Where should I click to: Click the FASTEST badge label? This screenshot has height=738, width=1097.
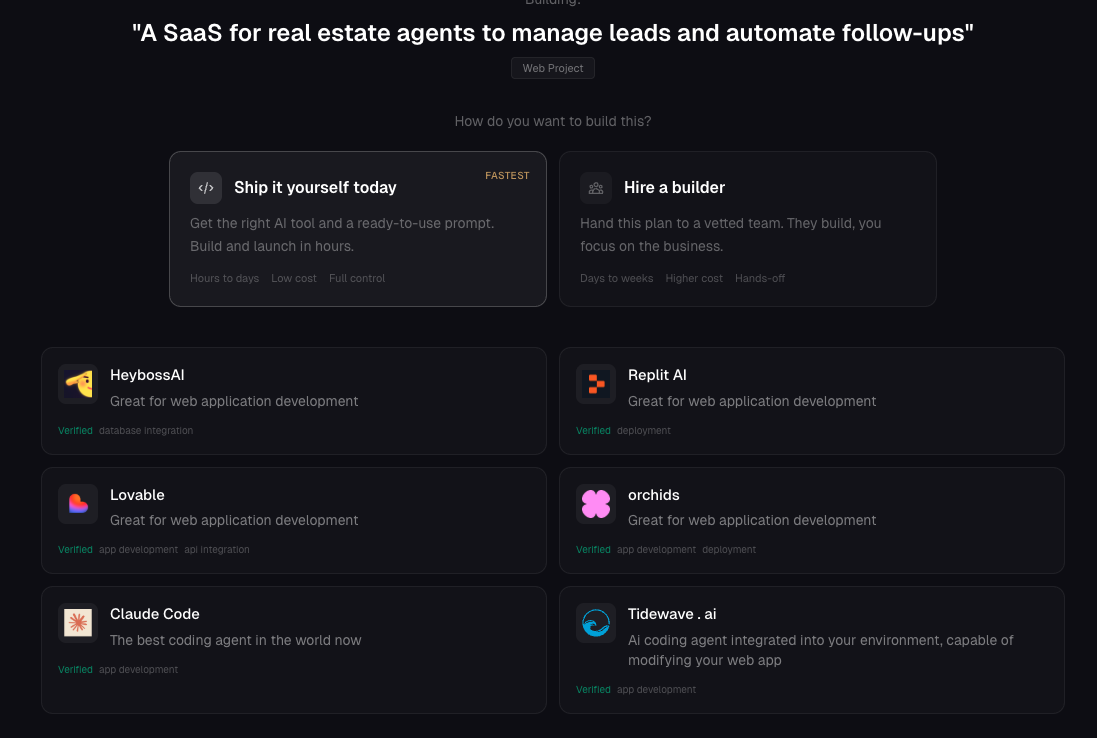click(x=507, y=176)
